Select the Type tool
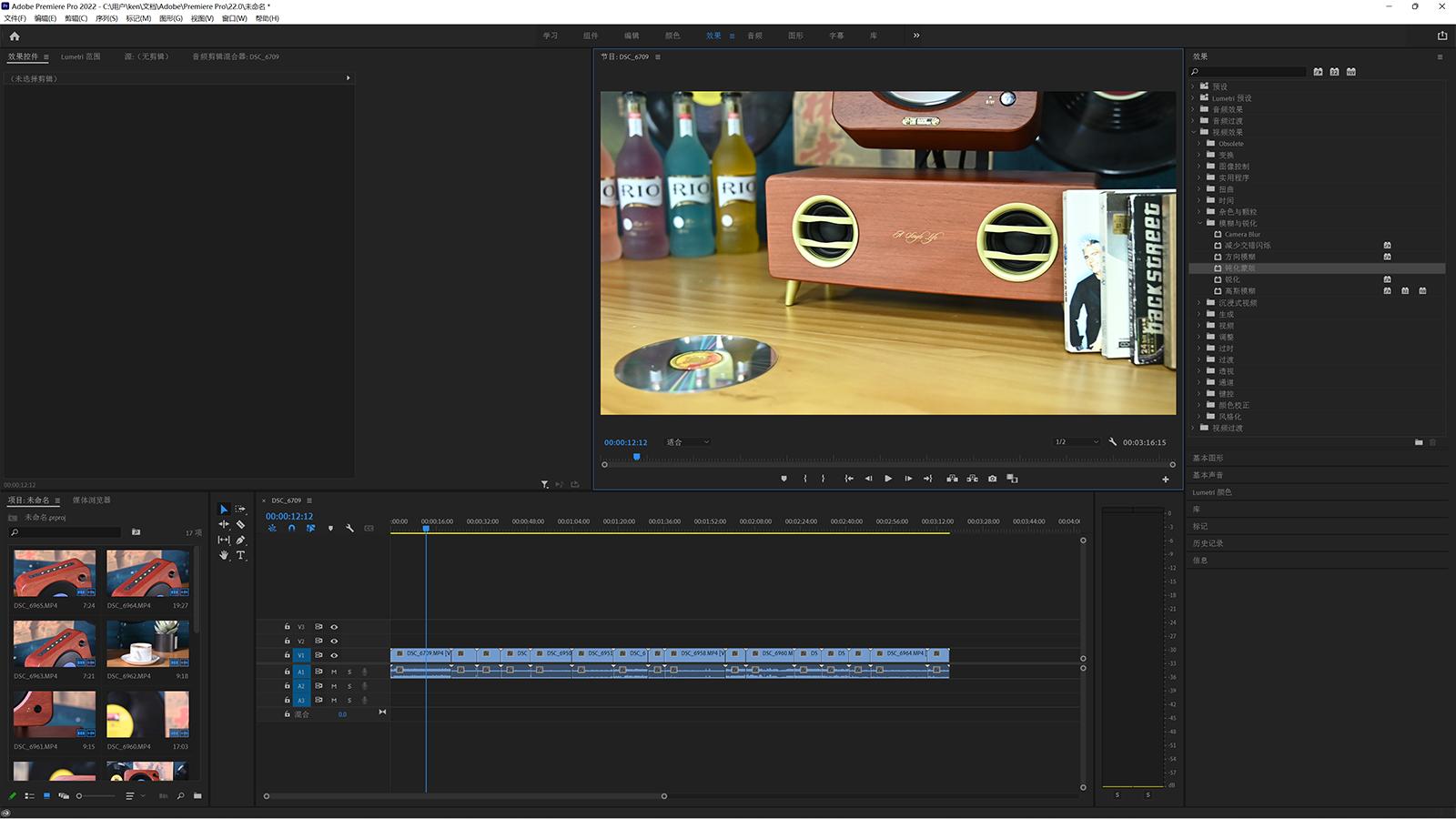 click(240, 555)
